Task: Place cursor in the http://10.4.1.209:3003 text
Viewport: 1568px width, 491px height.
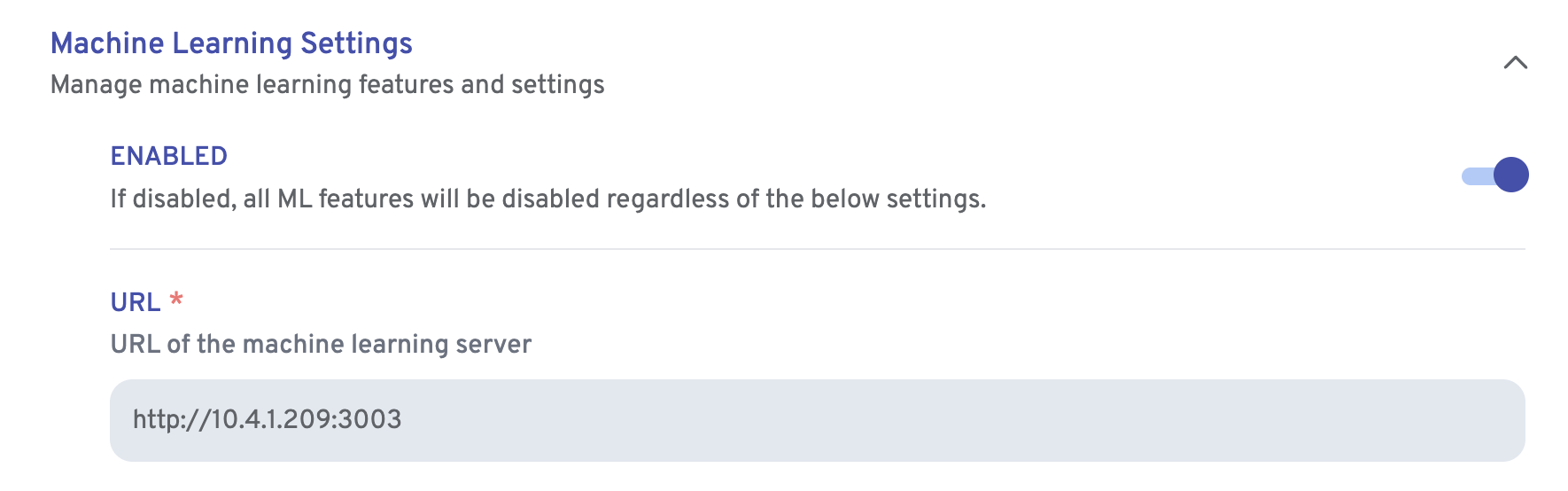Action: pyautogui.click(x=267, y=419)
